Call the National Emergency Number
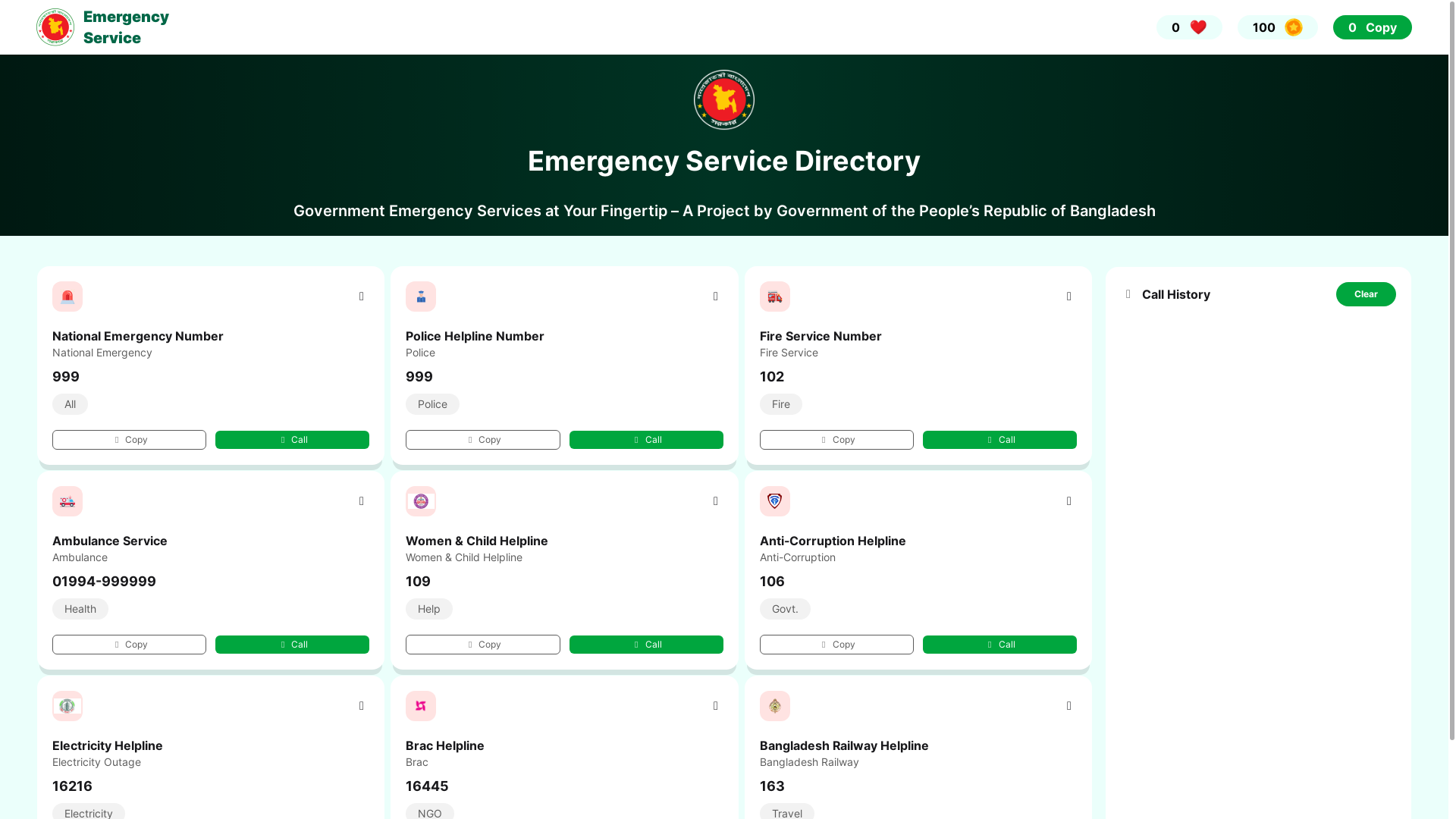The image size is (1456, 819). click(x=292, y=440)
